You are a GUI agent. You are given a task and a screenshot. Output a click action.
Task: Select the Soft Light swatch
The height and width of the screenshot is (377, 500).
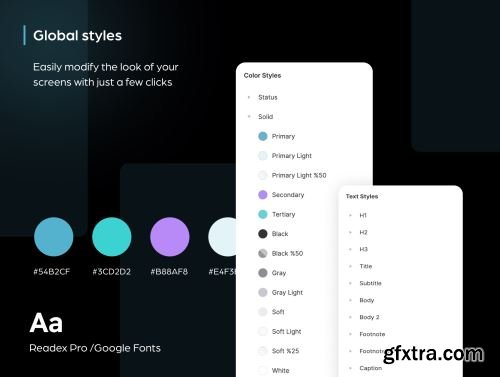point(263,331)
